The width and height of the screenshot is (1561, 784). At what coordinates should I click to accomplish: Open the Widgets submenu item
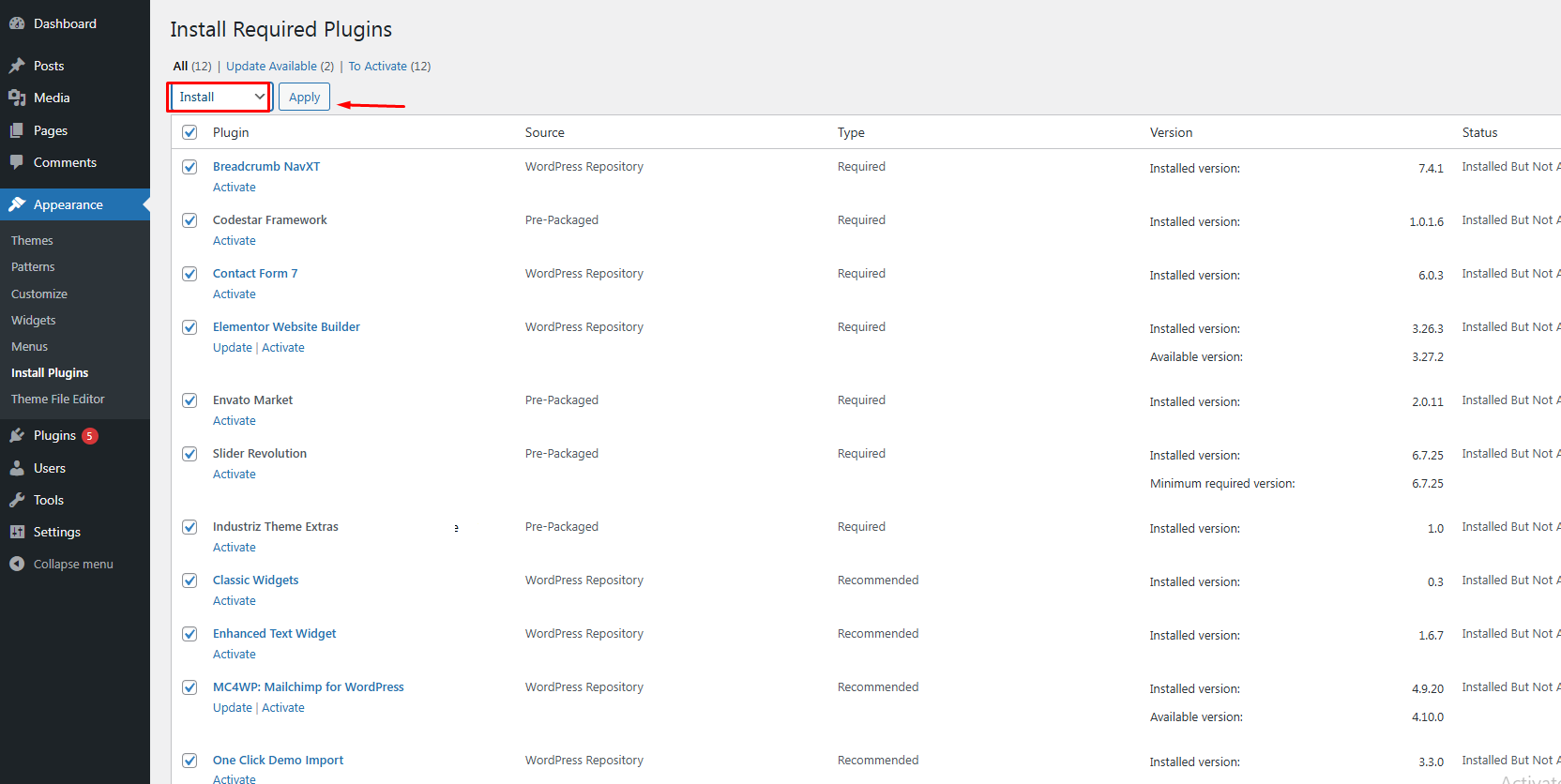pos(34,321)
